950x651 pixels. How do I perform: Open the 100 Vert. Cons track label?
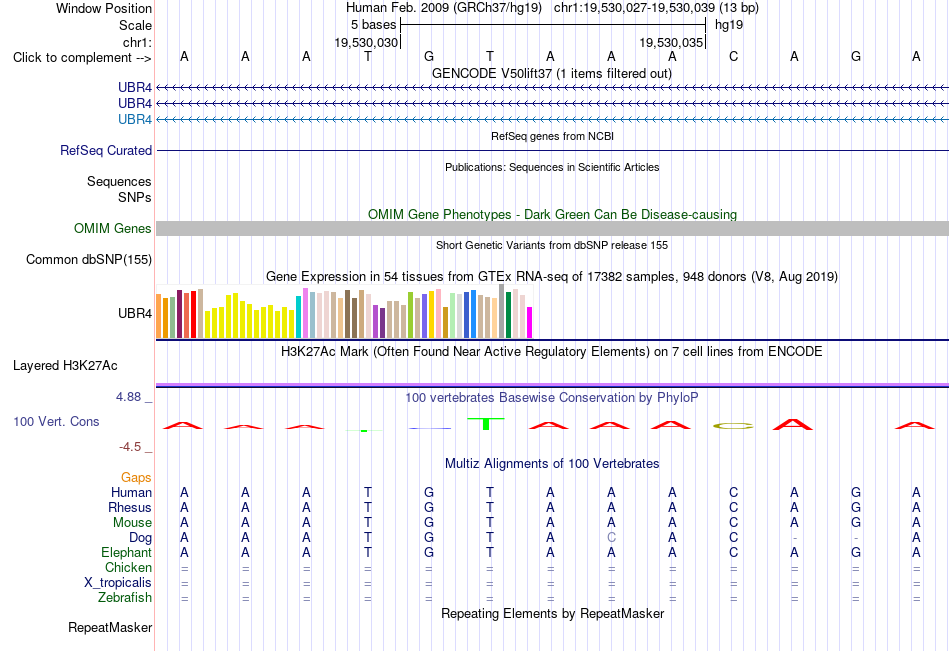[56, 421]
